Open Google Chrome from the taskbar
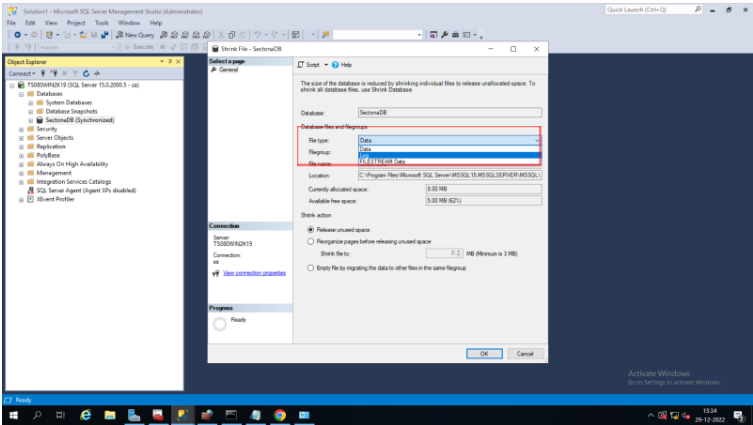 (x=279, y=414)
